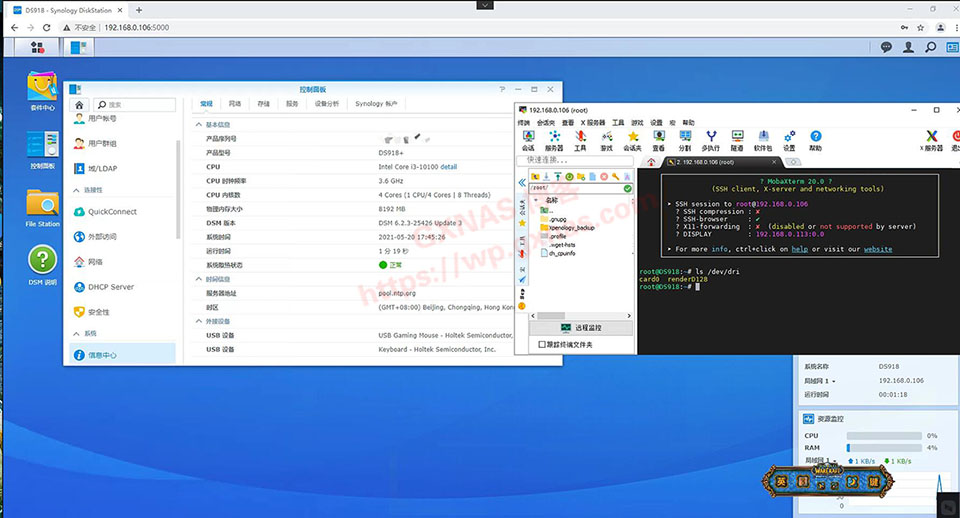
Task: Select the xpenology_backup folder
Action: [x=572, y=227]
